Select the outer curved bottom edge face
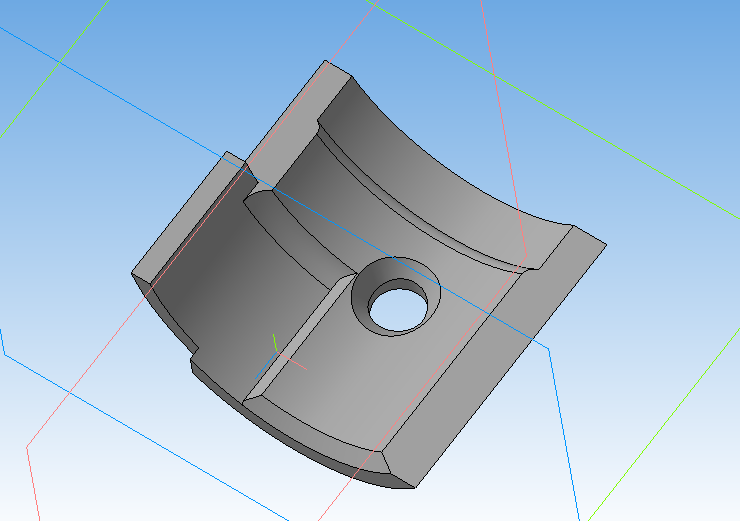The image size is (740, 521). pos(300,440)
